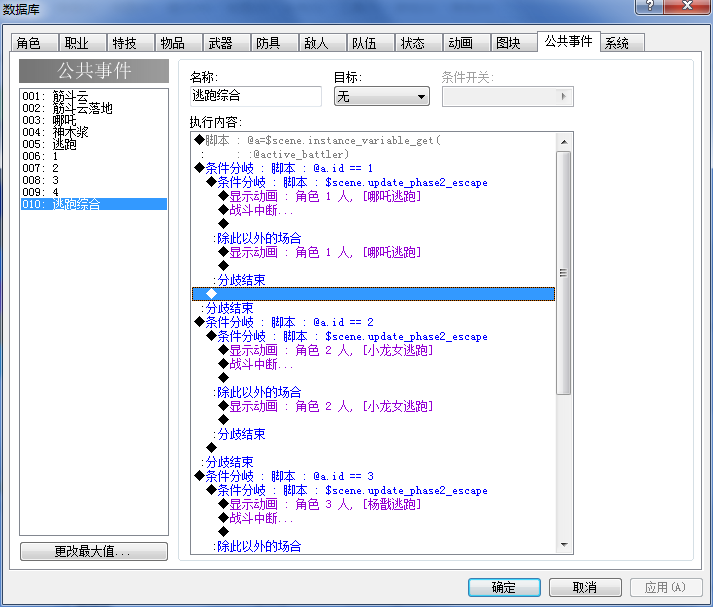Select the highlighted empty command line
This screenshot has height=607, width=713.
[x=373, y=294]
